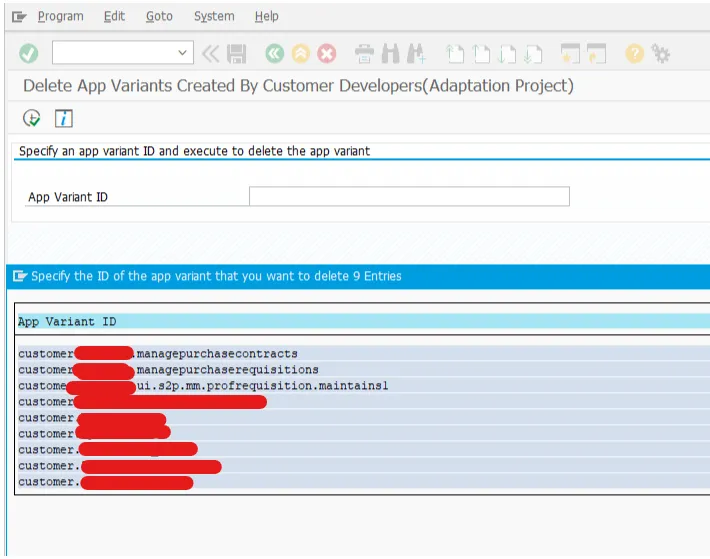Image resolution: width=710 pixels, height=559 pixels.
Task: Click the green Back arrow icon
Action: tap(274, 53)
